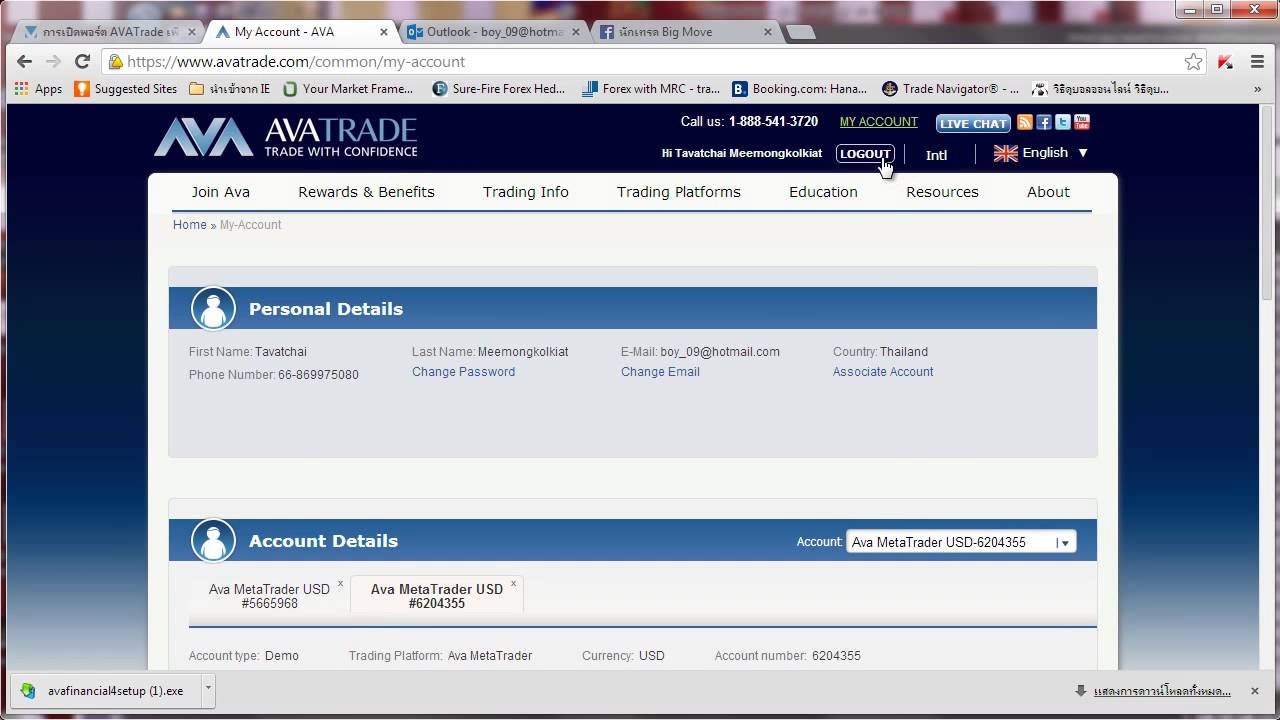
Task: Switch to the Facebook Big Move tab
Action: pos(686,32)
